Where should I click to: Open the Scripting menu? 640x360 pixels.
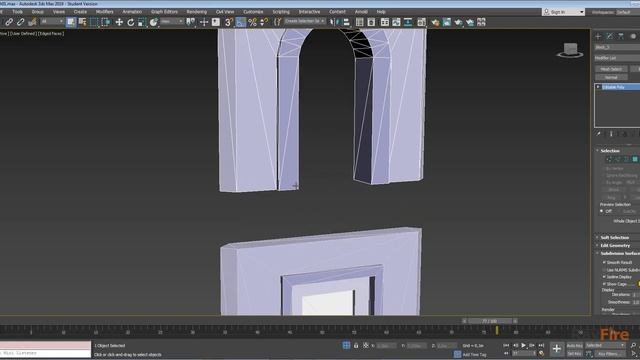(281, 12)
